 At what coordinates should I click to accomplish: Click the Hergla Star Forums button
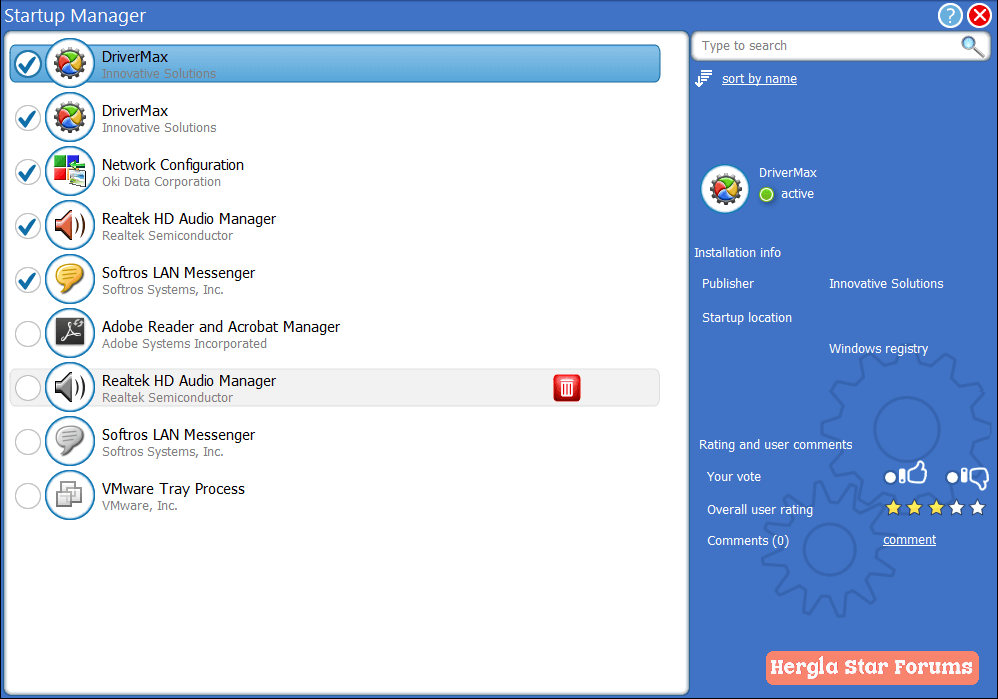click(872, 667)
